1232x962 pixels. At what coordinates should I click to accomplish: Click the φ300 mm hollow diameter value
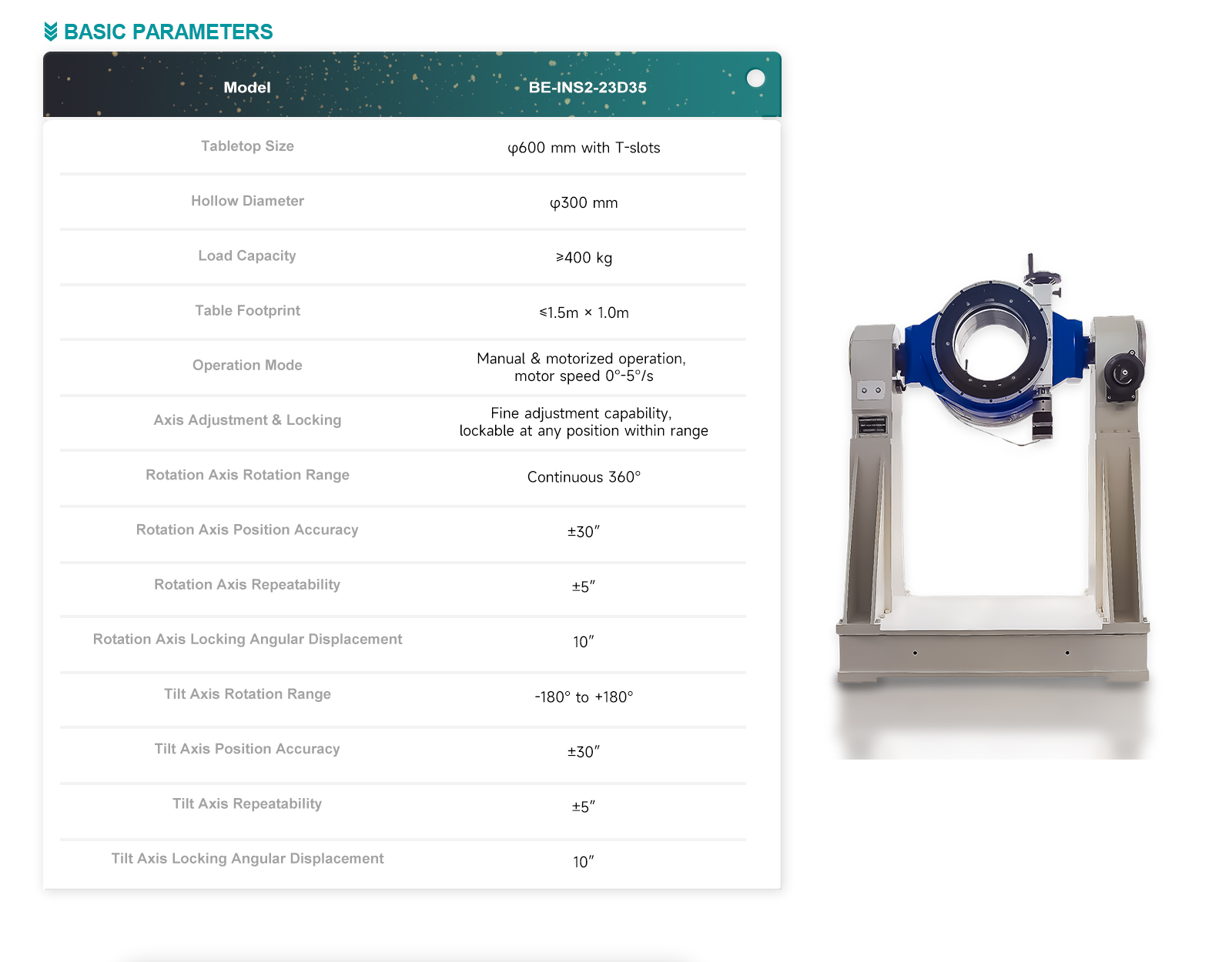click(x=584, y=203)
